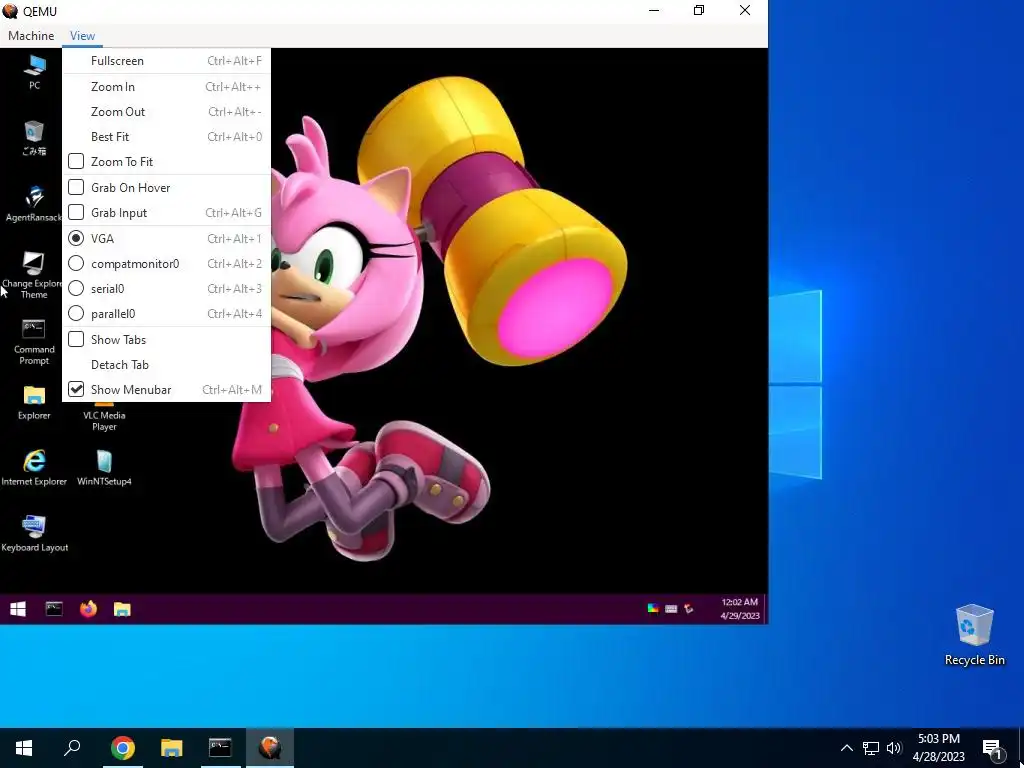
Task: Choose Fullscreen from the View menu
Action: coord(167,61)
